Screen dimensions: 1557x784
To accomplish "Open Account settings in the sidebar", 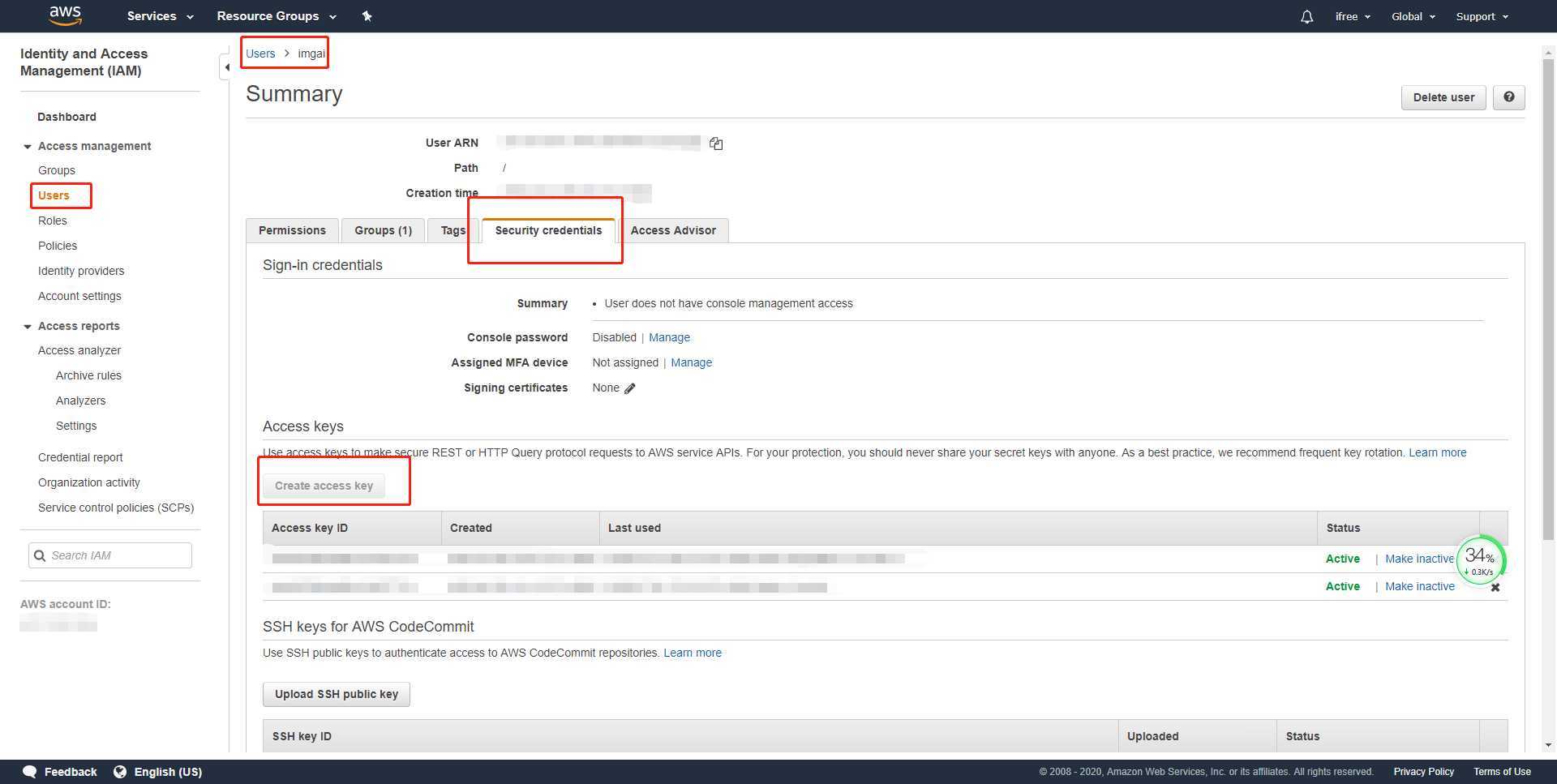I will tap(79, 296).
